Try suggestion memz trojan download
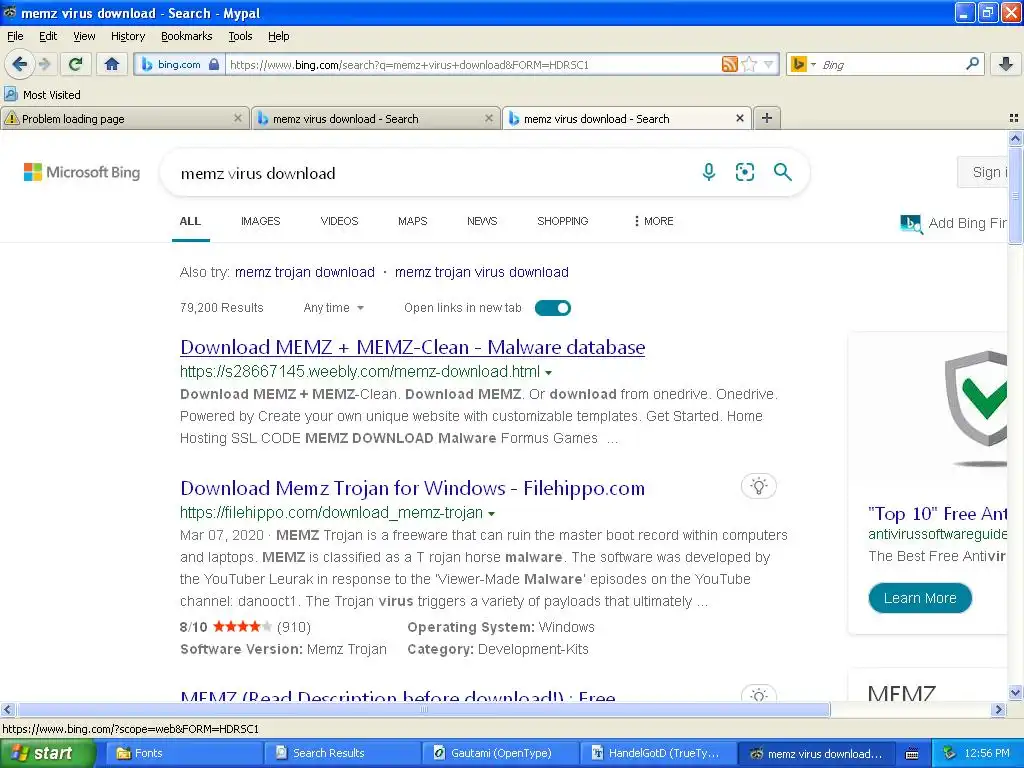 tap(305, 272)
